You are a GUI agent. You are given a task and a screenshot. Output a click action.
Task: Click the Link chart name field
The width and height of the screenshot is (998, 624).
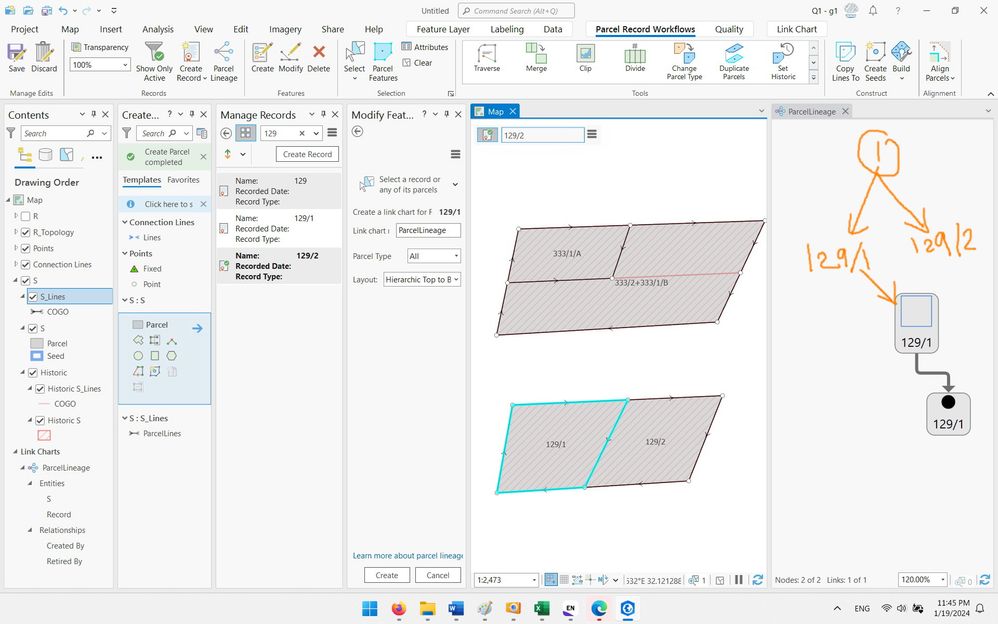(x=428, y=230)
